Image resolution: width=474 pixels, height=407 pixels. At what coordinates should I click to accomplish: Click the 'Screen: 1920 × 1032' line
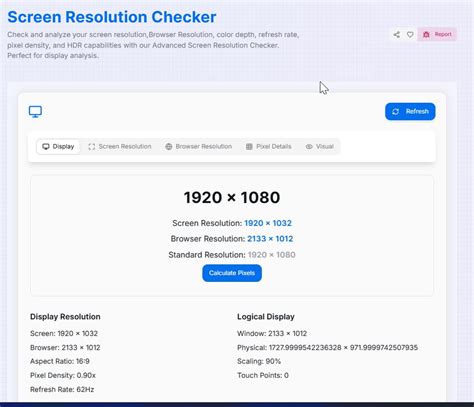pos(64,333)
